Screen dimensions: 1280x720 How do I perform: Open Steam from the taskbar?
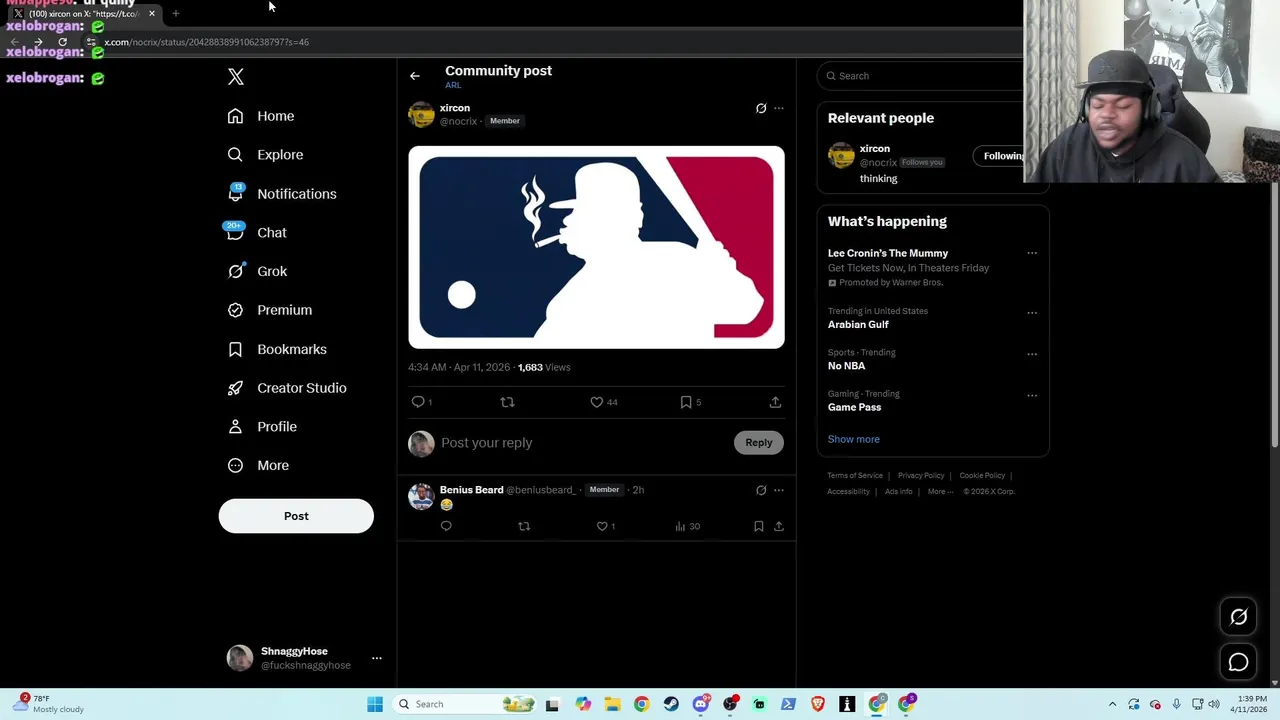[671, 704]
